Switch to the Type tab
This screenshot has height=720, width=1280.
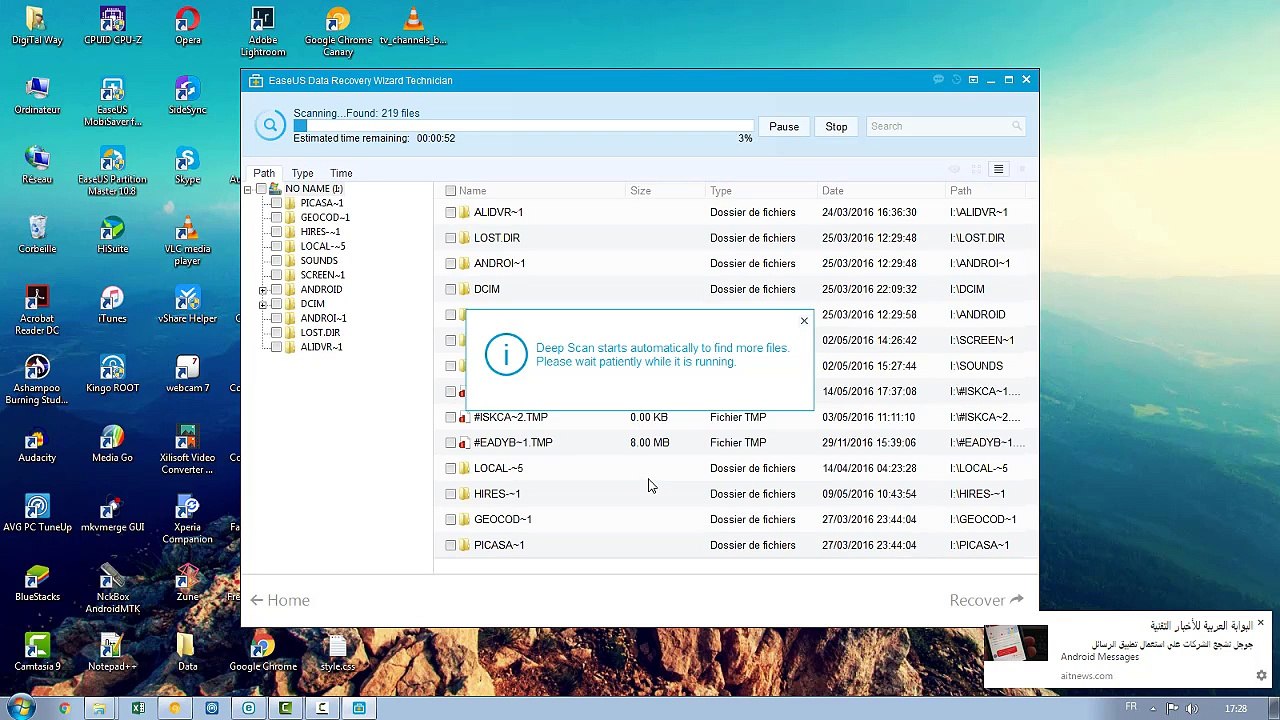(x=302, y=173)
